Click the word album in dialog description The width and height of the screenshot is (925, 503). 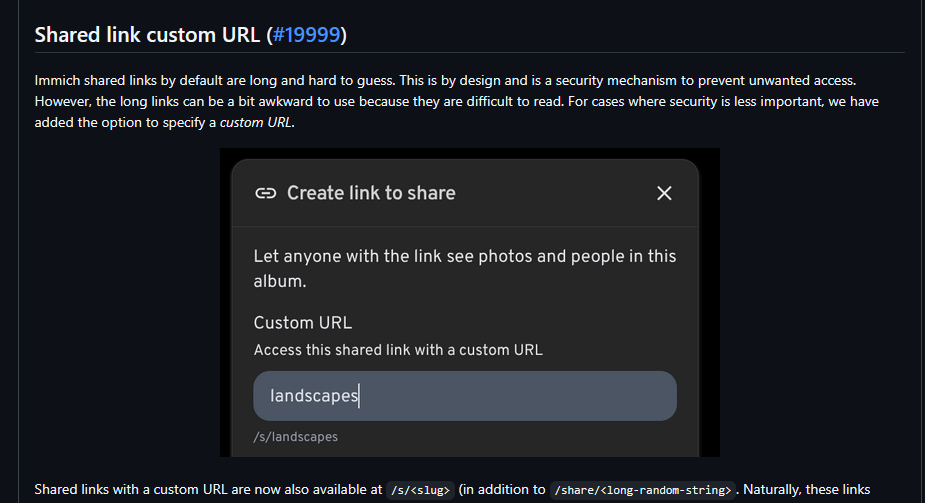point(277,282)
